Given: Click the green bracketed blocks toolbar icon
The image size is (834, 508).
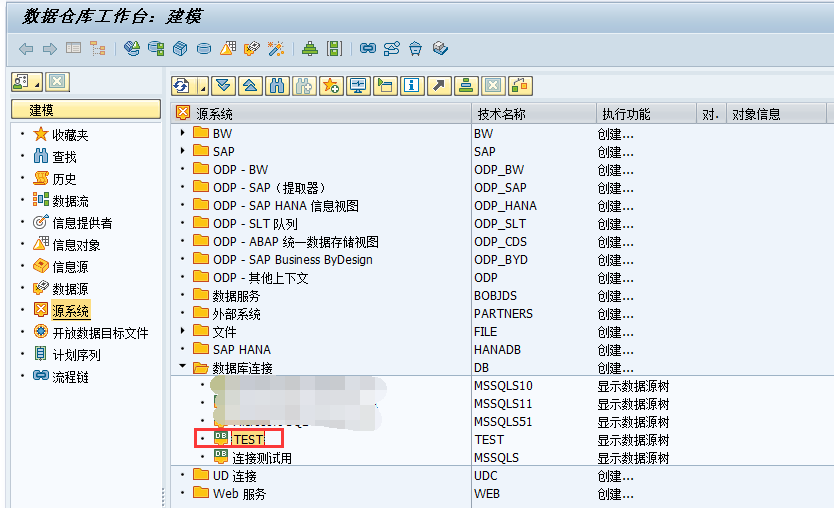Looking at the screenshot, I should [334, 49].
